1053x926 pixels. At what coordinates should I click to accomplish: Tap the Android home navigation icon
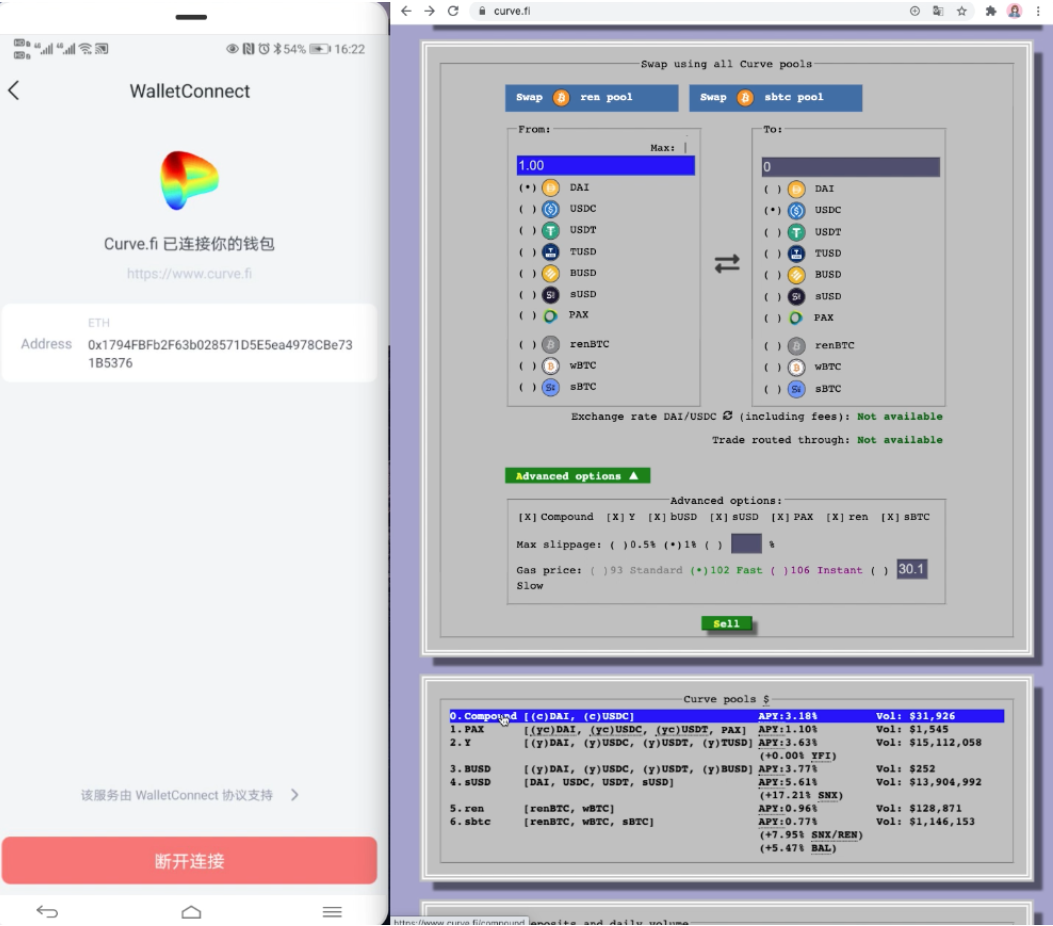tap(191, 911)
